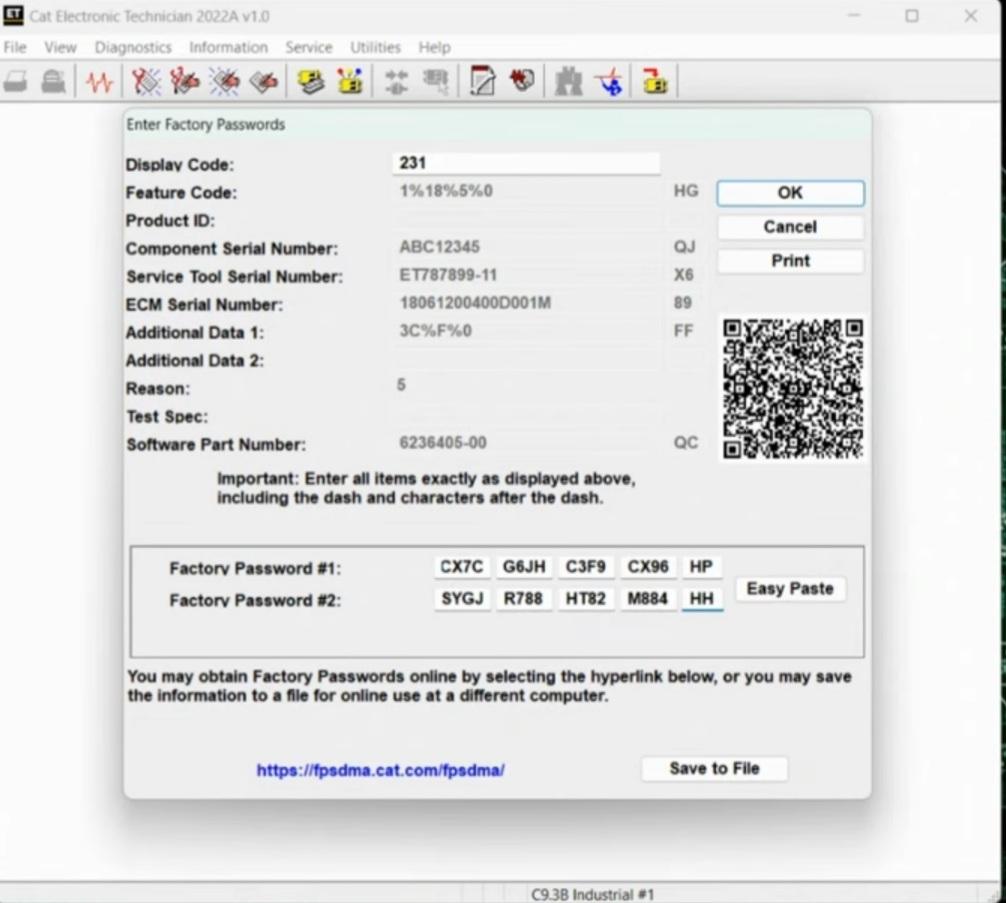Click the yellow ECM red-arrow icon at toolbar end

[x=655, y=82]
